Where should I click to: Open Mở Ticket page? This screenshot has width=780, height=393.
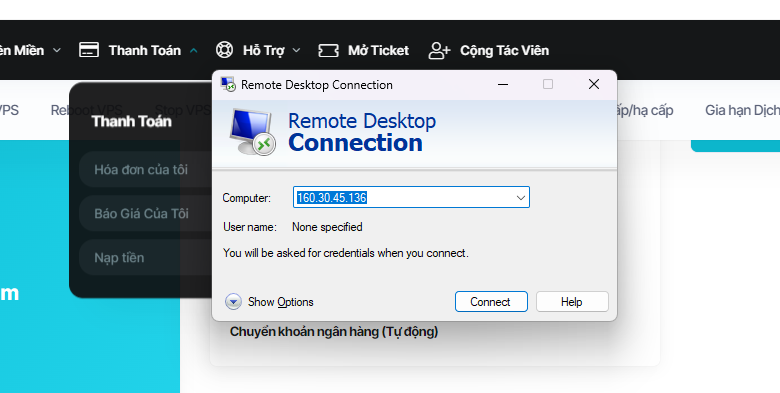tap(378, 50)
